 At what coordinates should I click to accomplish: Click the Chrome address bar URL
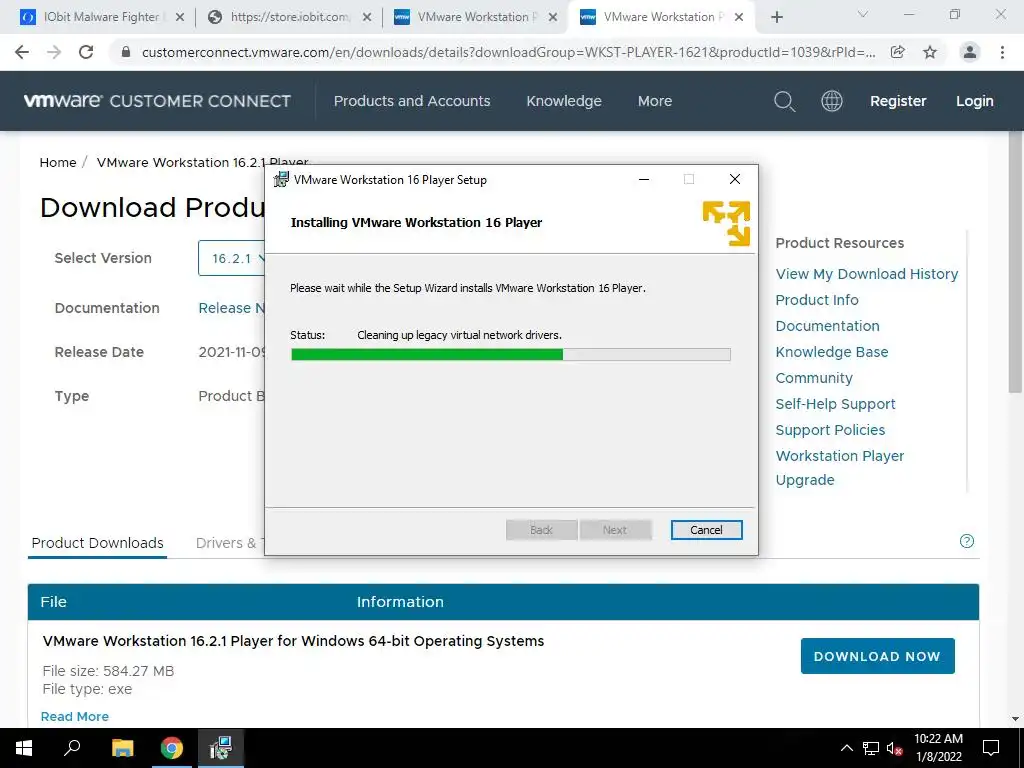click(509, 52)
